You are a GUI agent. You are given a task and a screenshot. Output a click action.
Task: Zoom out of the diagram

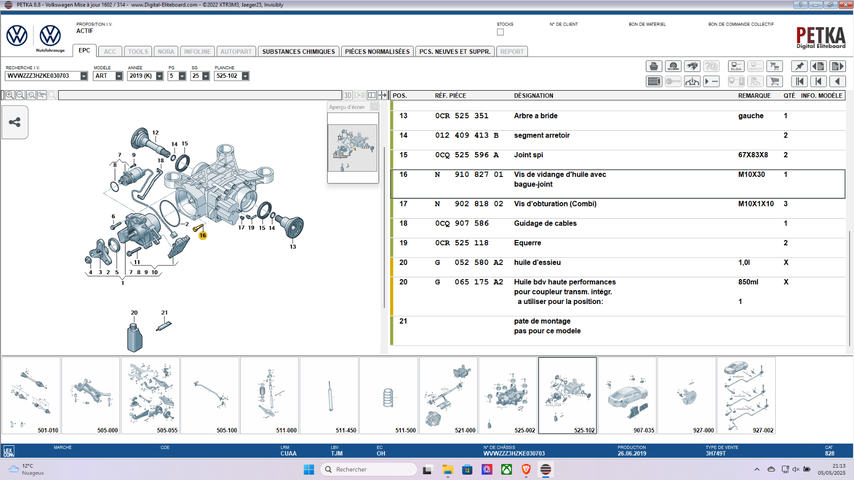pyautogui.click(x=20, y=95)
